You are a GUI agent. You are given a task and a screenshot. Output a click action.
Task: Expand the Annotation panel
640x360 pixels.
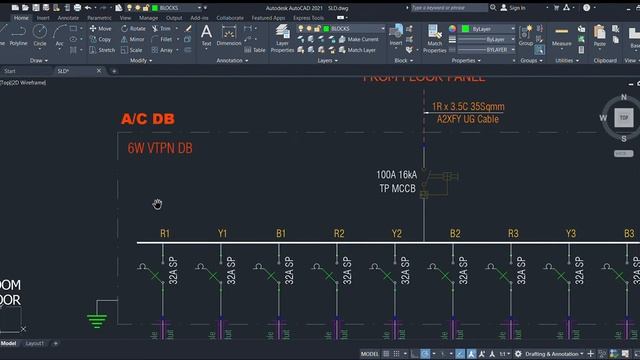click(x=232, y=60)
